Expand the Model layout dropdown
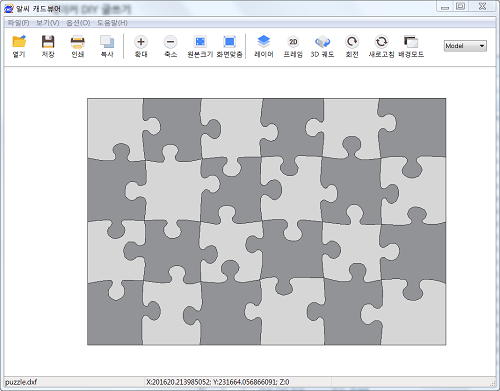The width and height of the screenshot is (500, 391). tap(465, 46)
